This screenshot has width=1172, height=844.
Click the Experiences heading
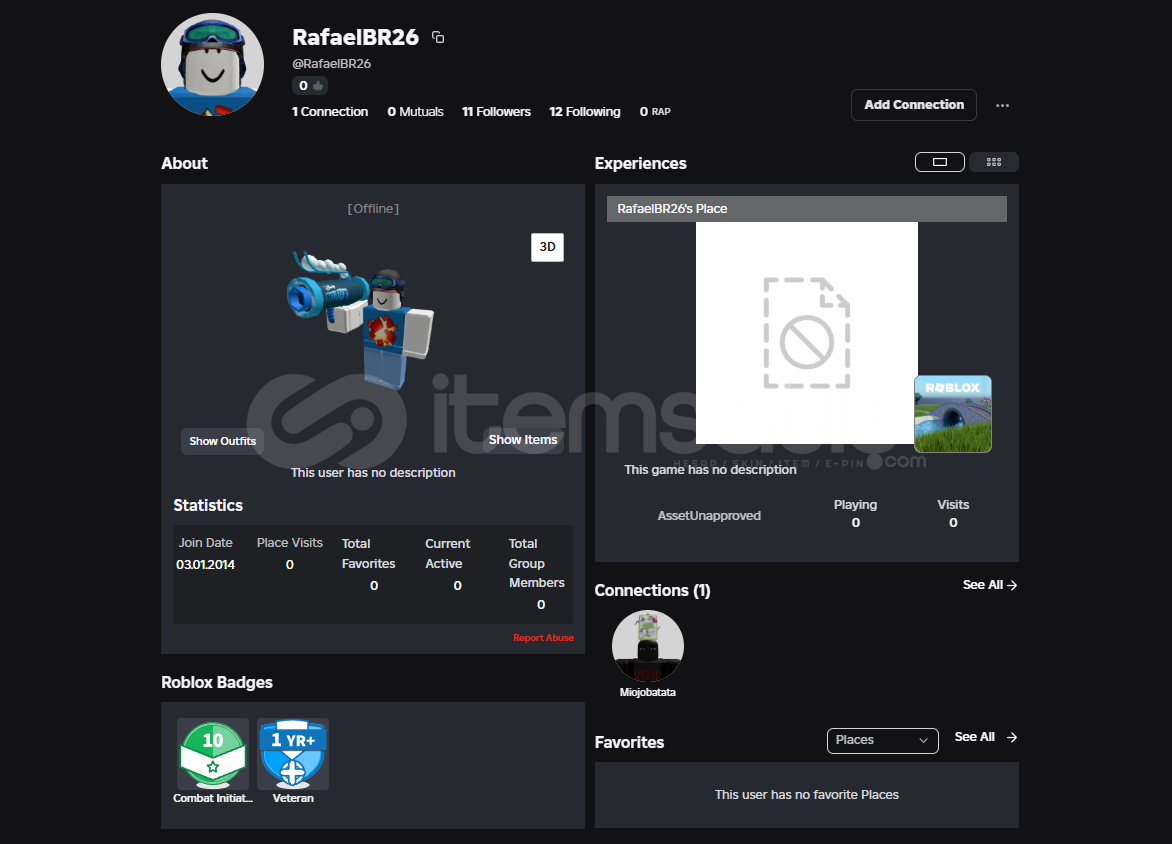point(641,164)
